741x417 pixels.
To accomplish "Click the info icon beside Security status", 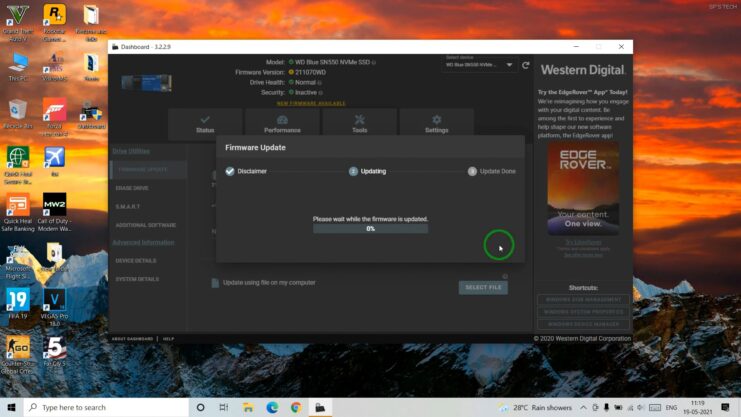I will click(x=320, y=93).
